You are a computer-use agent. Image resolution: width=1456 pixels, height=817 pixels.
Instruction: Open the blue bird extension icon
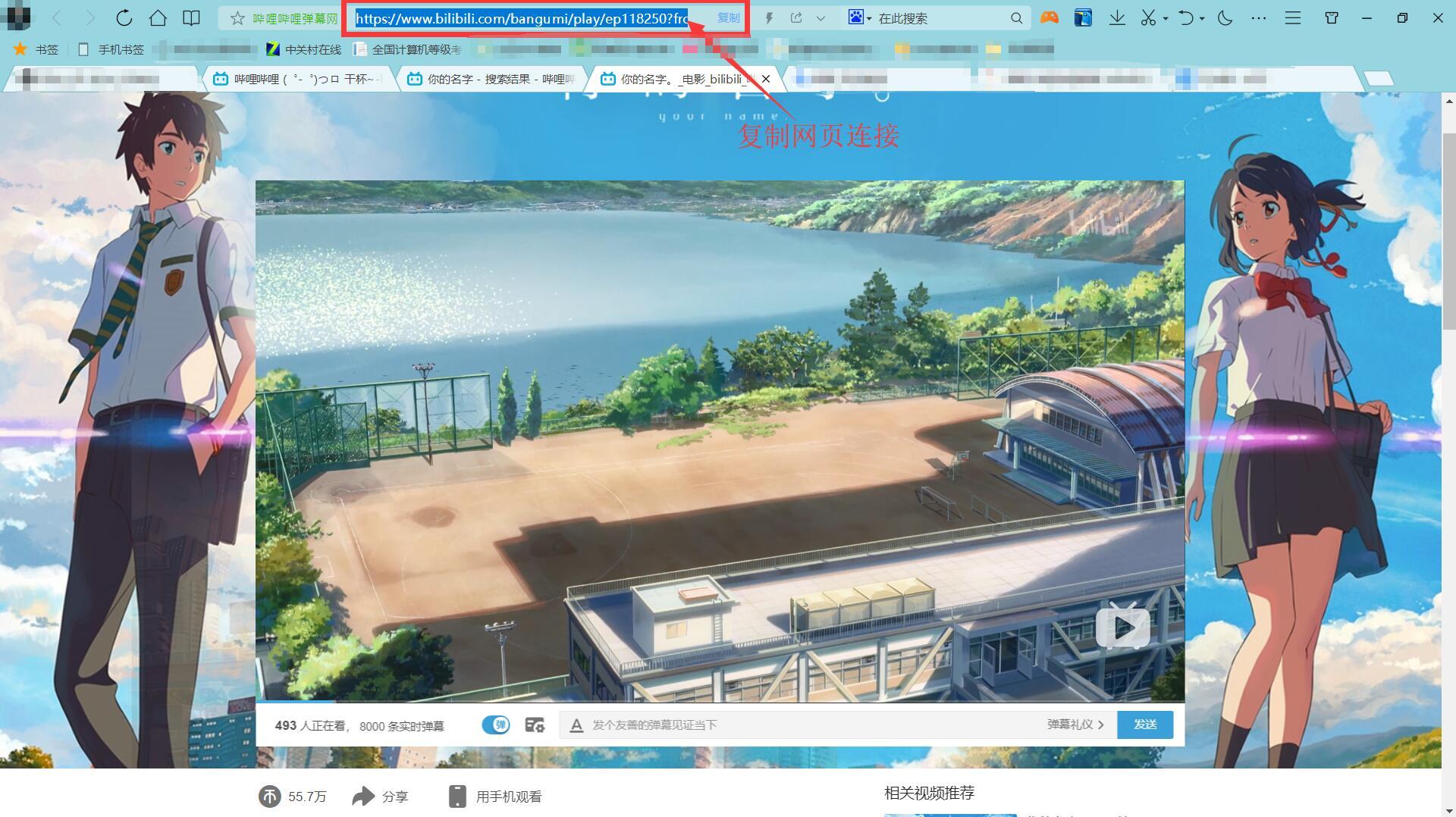1084,17
